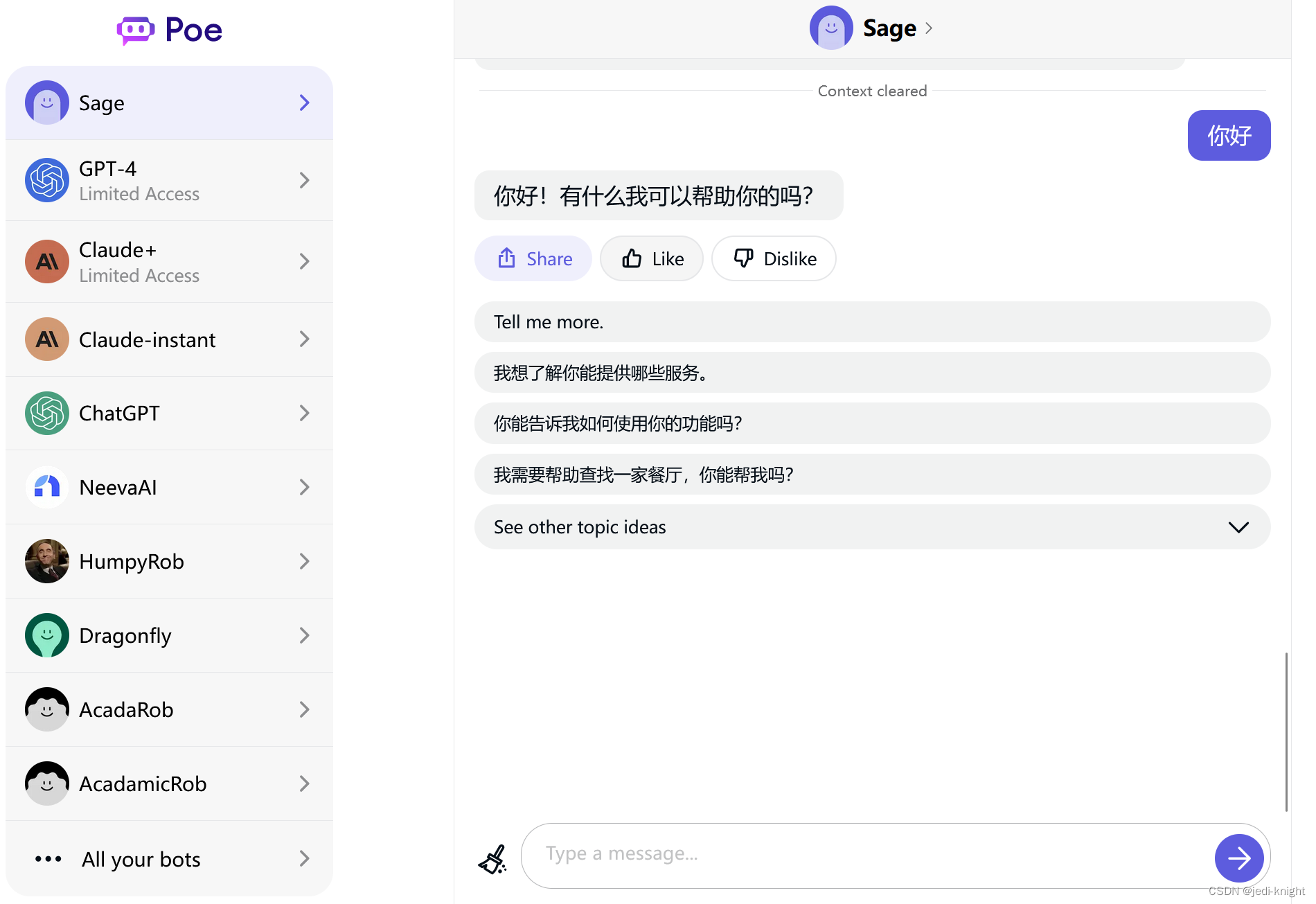Open Claude-instant via its row chevron

coord(304,339)
